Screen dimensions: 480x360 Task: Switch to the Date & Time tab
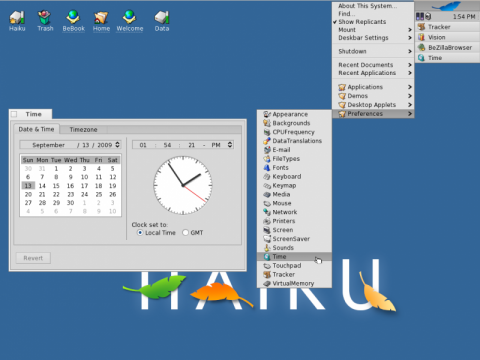pos(36,129)
